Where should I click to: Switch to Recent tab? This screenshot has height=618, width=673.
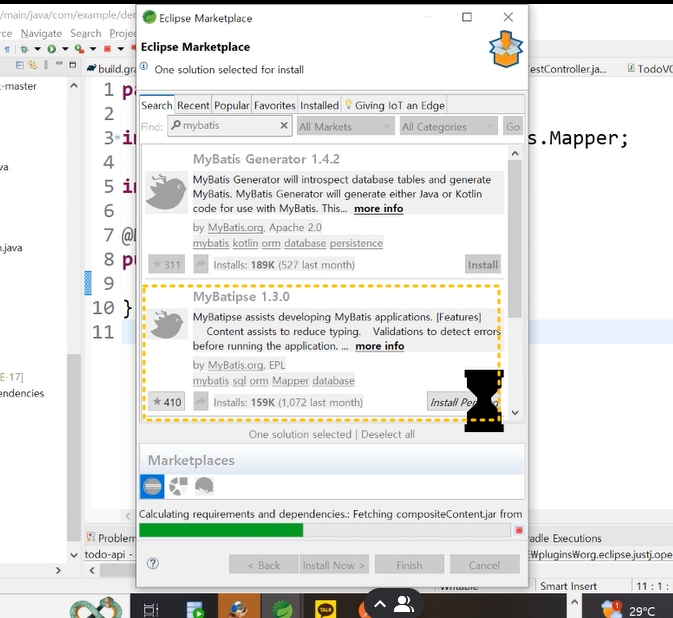click(x=193, y=106)
